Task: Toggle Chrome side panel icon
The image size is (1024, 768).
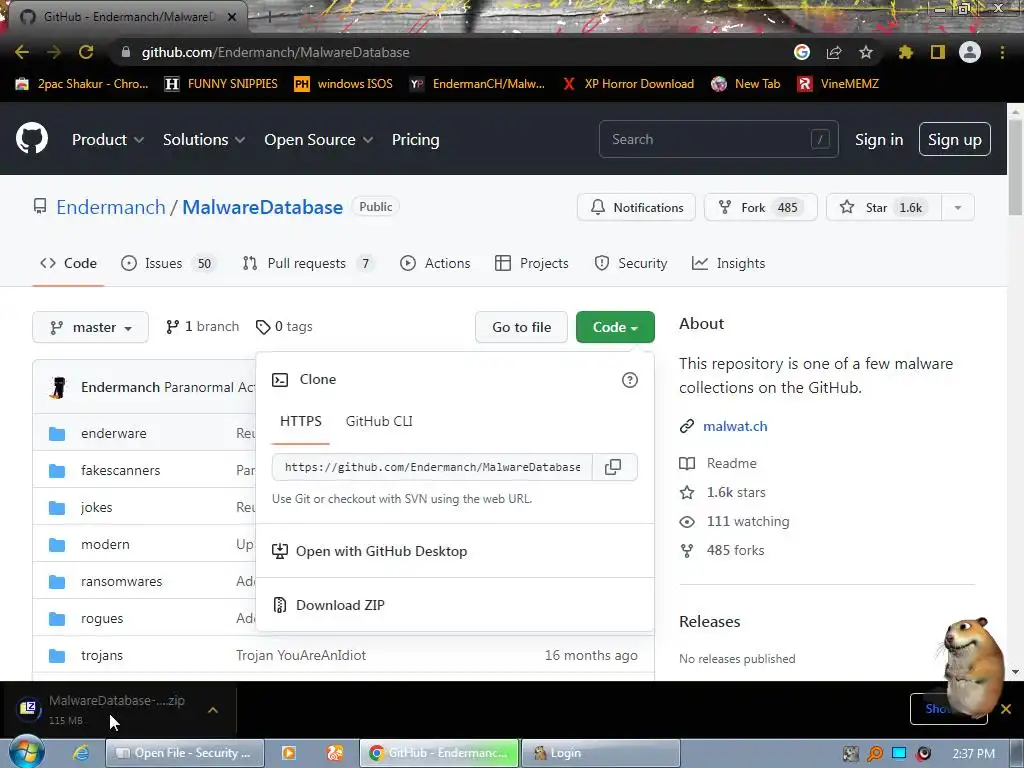Action: 938,52
